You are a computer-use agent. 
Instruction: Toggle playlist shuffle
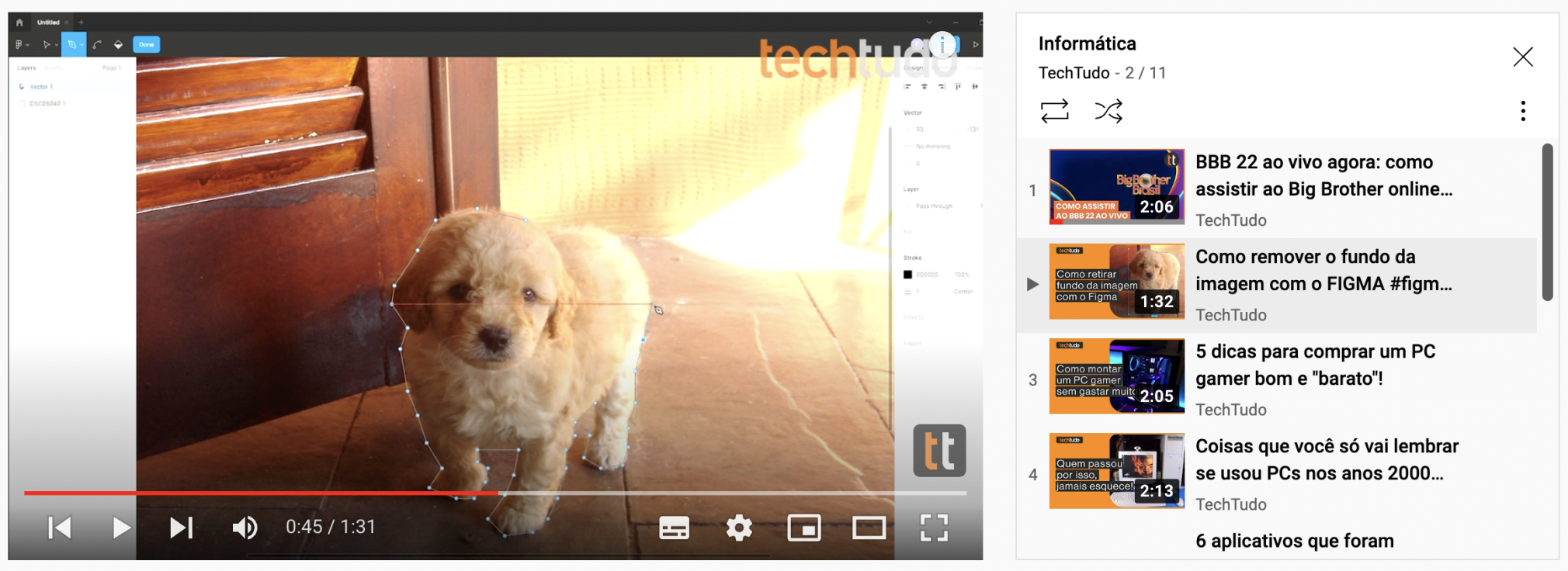coord(1108,111)
